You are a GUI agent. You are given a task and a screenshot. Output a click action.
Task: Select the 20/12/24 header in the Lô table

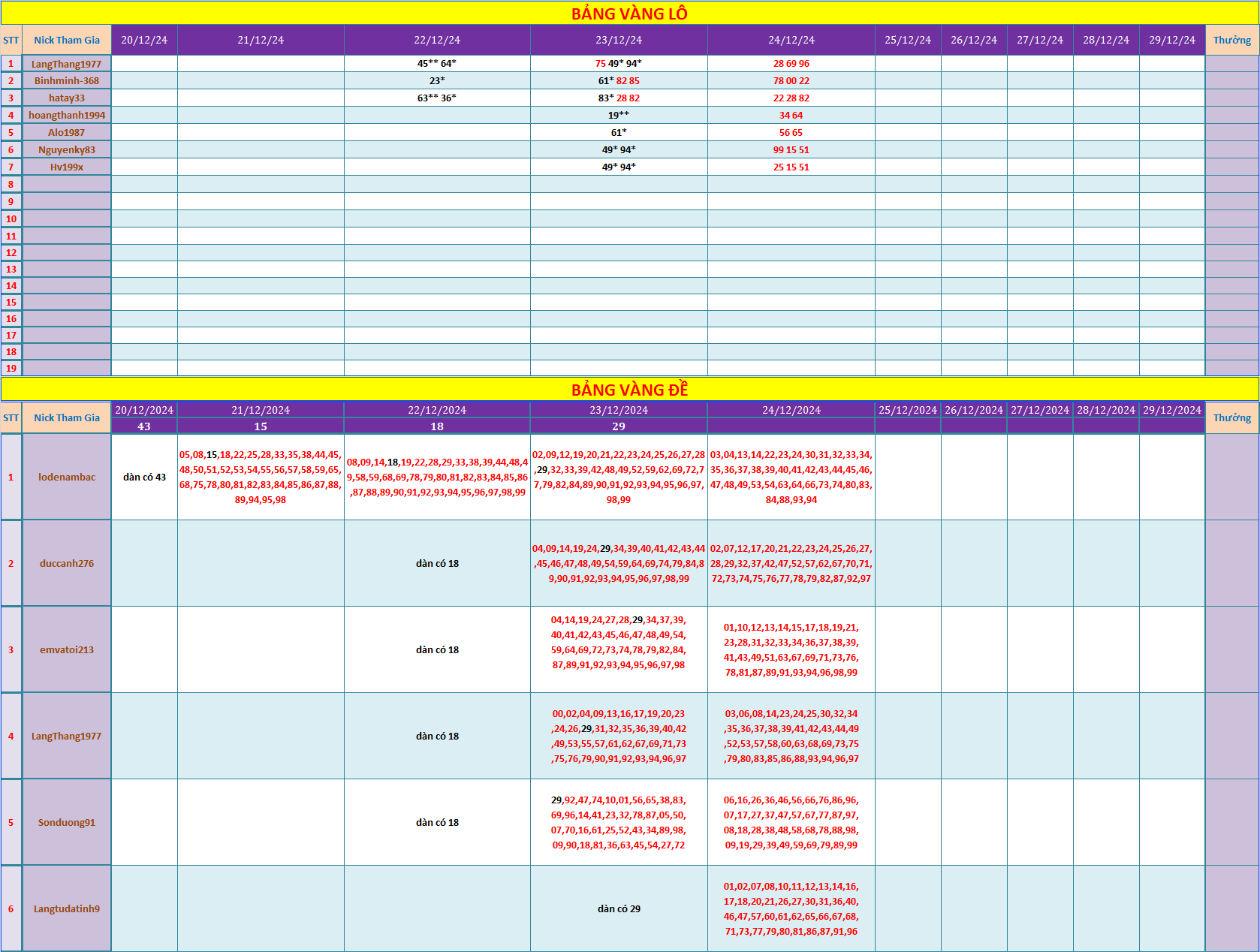tap(144, 40)
